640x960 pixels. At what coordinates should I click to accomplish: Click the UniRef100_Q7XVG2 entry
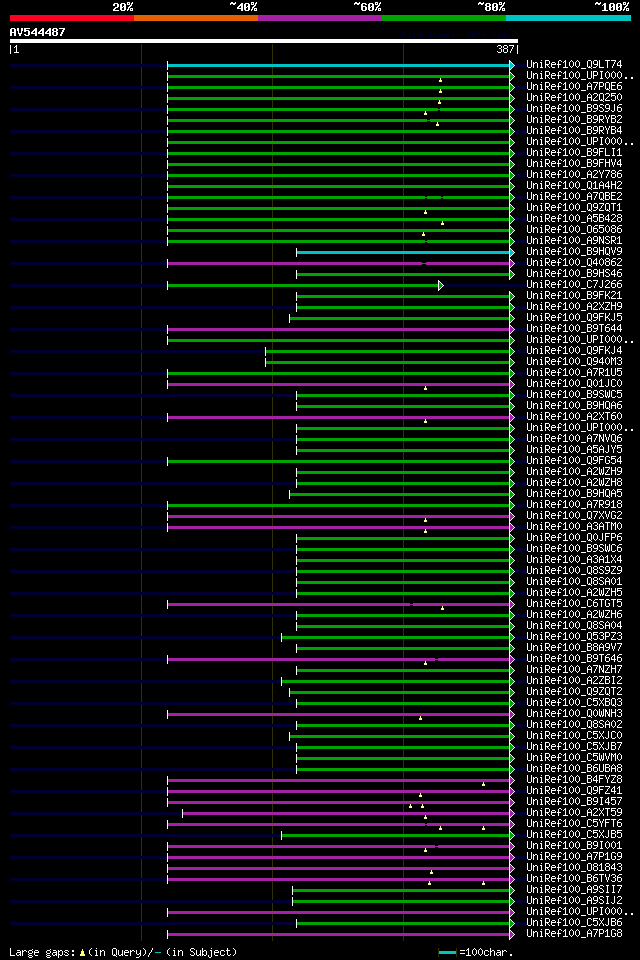574,516
